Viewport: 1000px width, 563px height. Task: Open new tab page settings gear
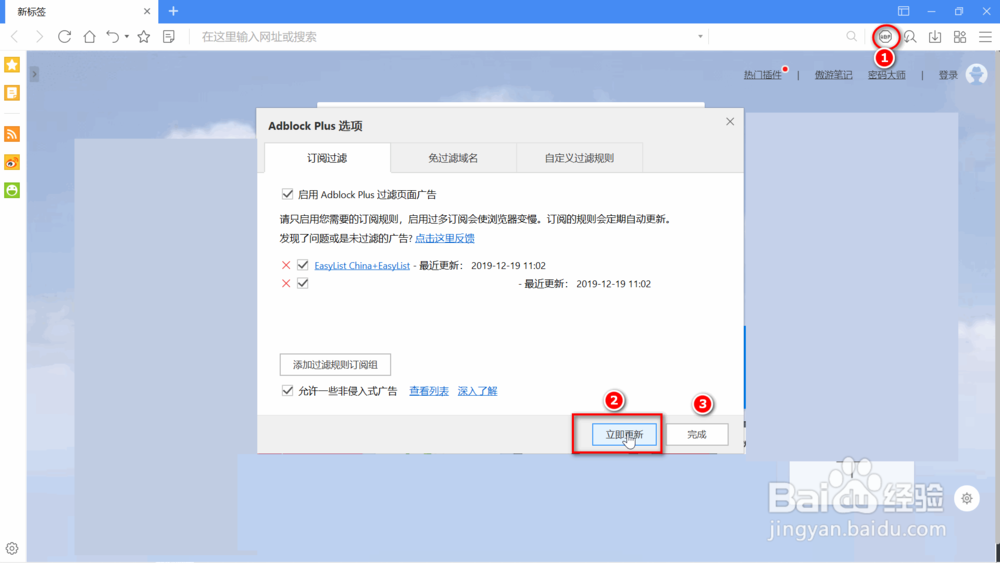pyautogui.click(x=967, y=499)
